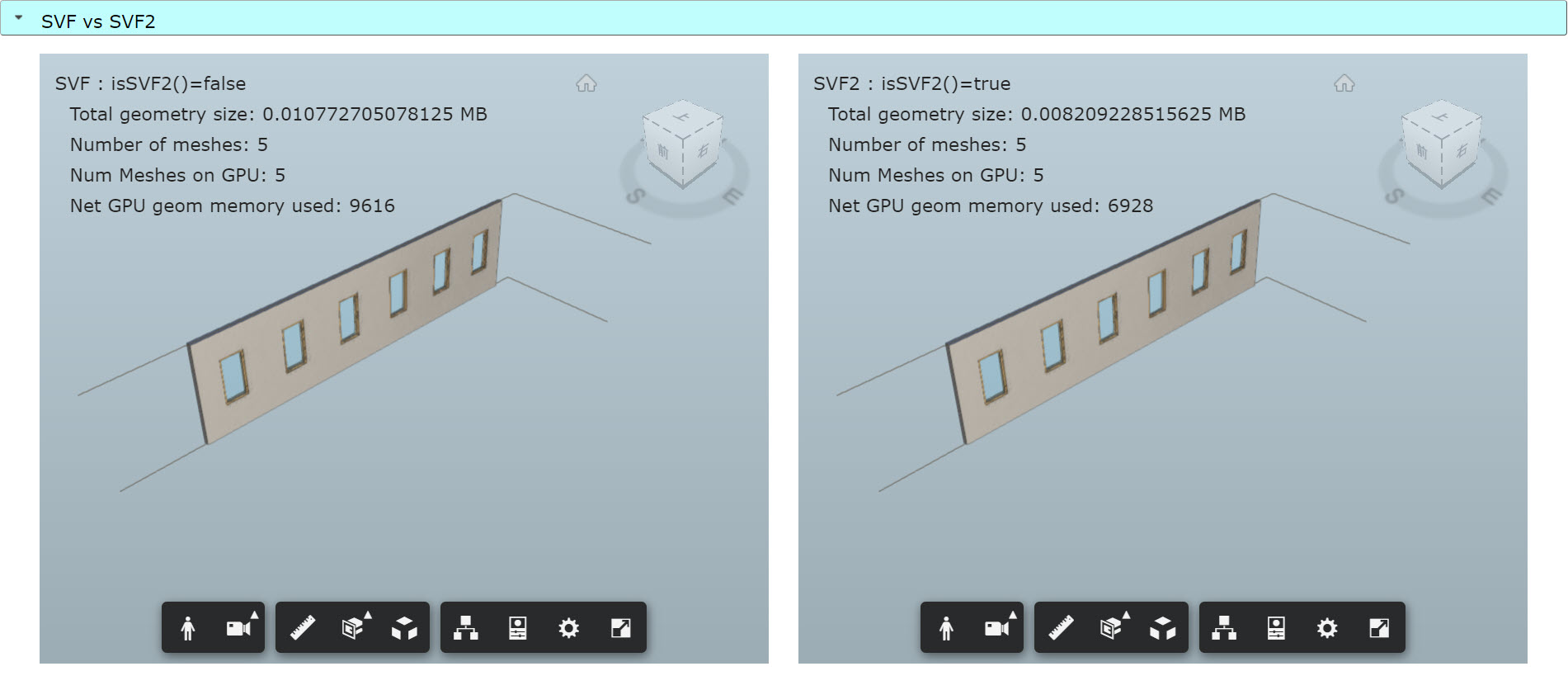
Task: Click the Home view icon in SVF viewer
Action: [x=586, y=83]
